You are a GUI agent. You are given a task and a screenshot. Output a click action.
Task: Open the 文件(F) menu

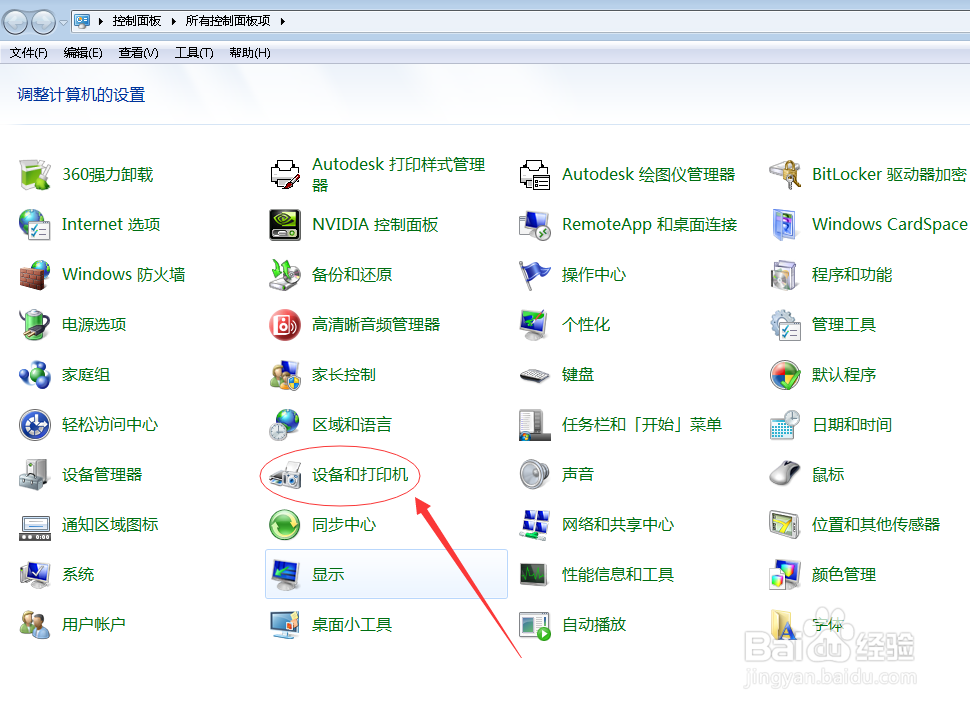28,53
